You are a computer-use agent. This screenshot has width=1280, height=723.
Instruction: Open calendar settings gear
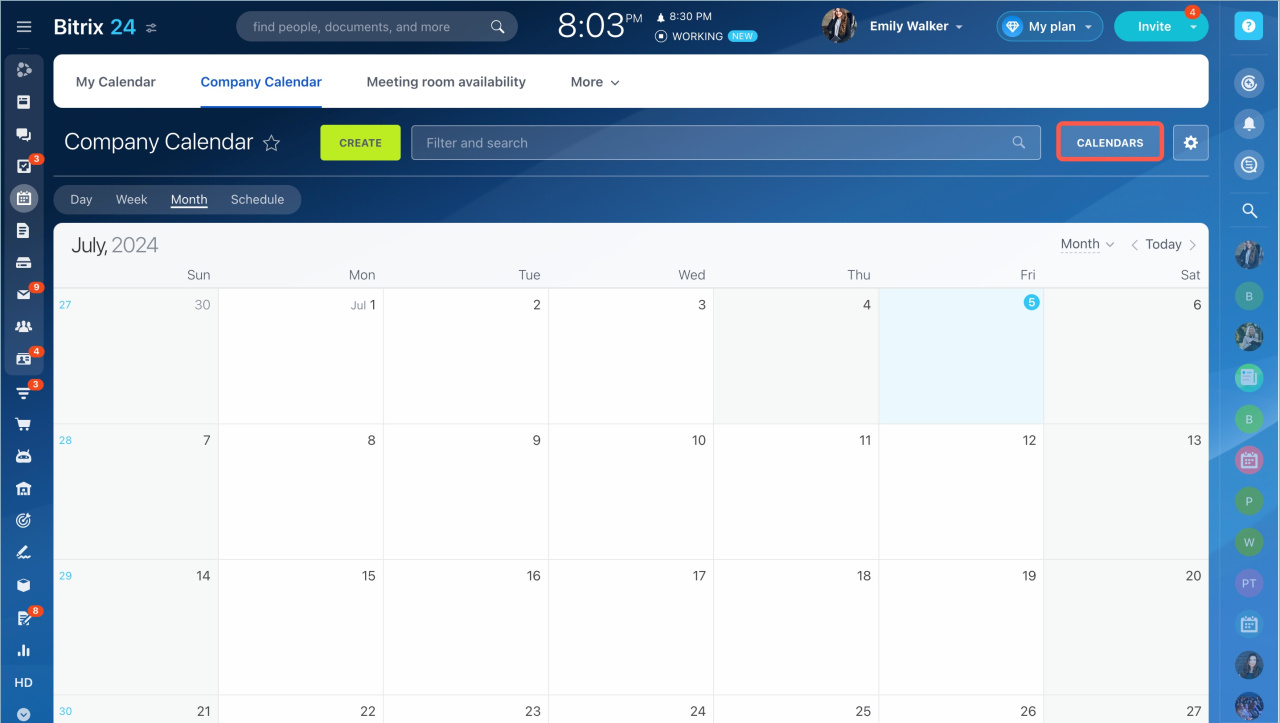point(1190,143)
